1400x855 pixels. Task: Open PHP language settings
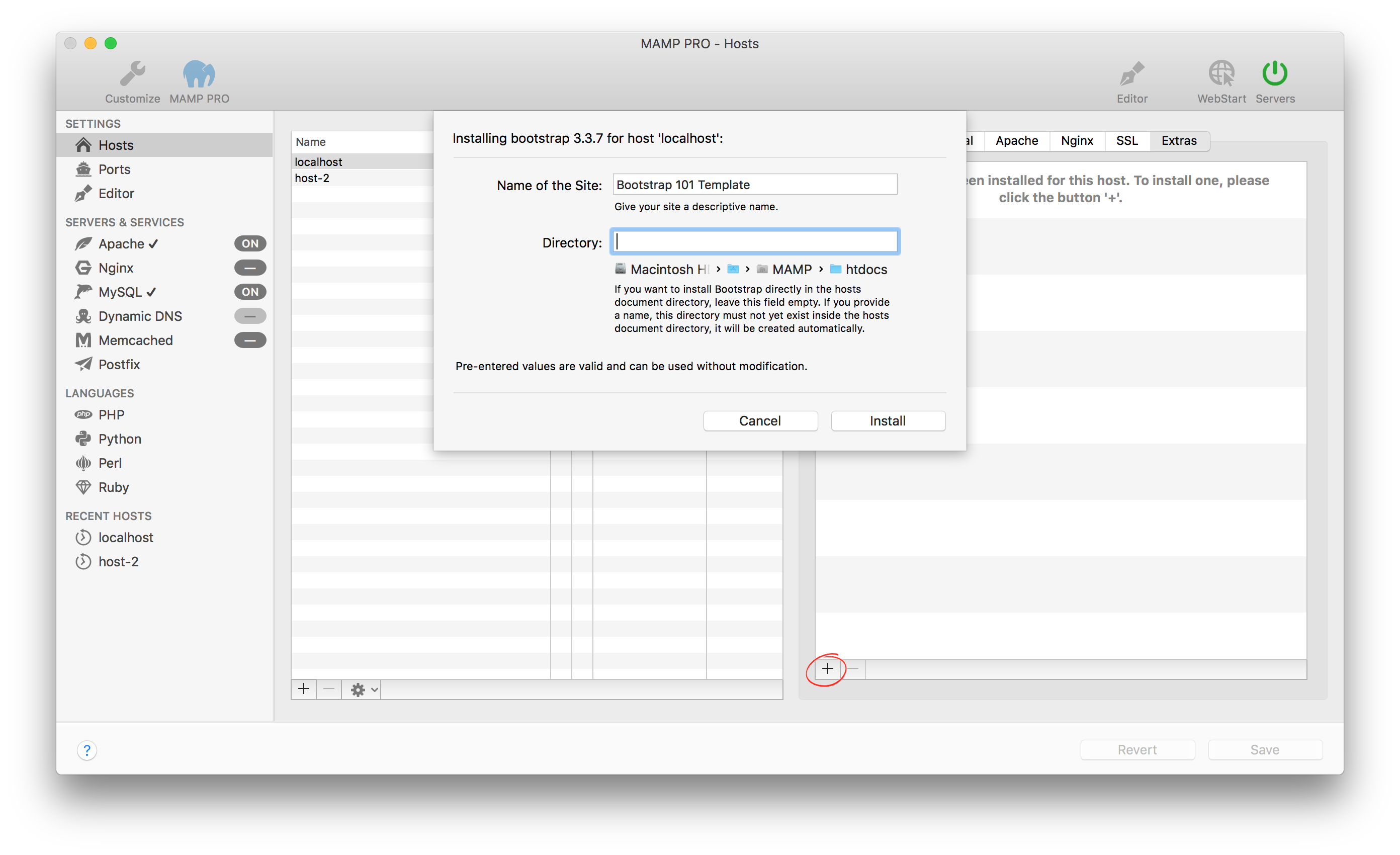[111, 415]
